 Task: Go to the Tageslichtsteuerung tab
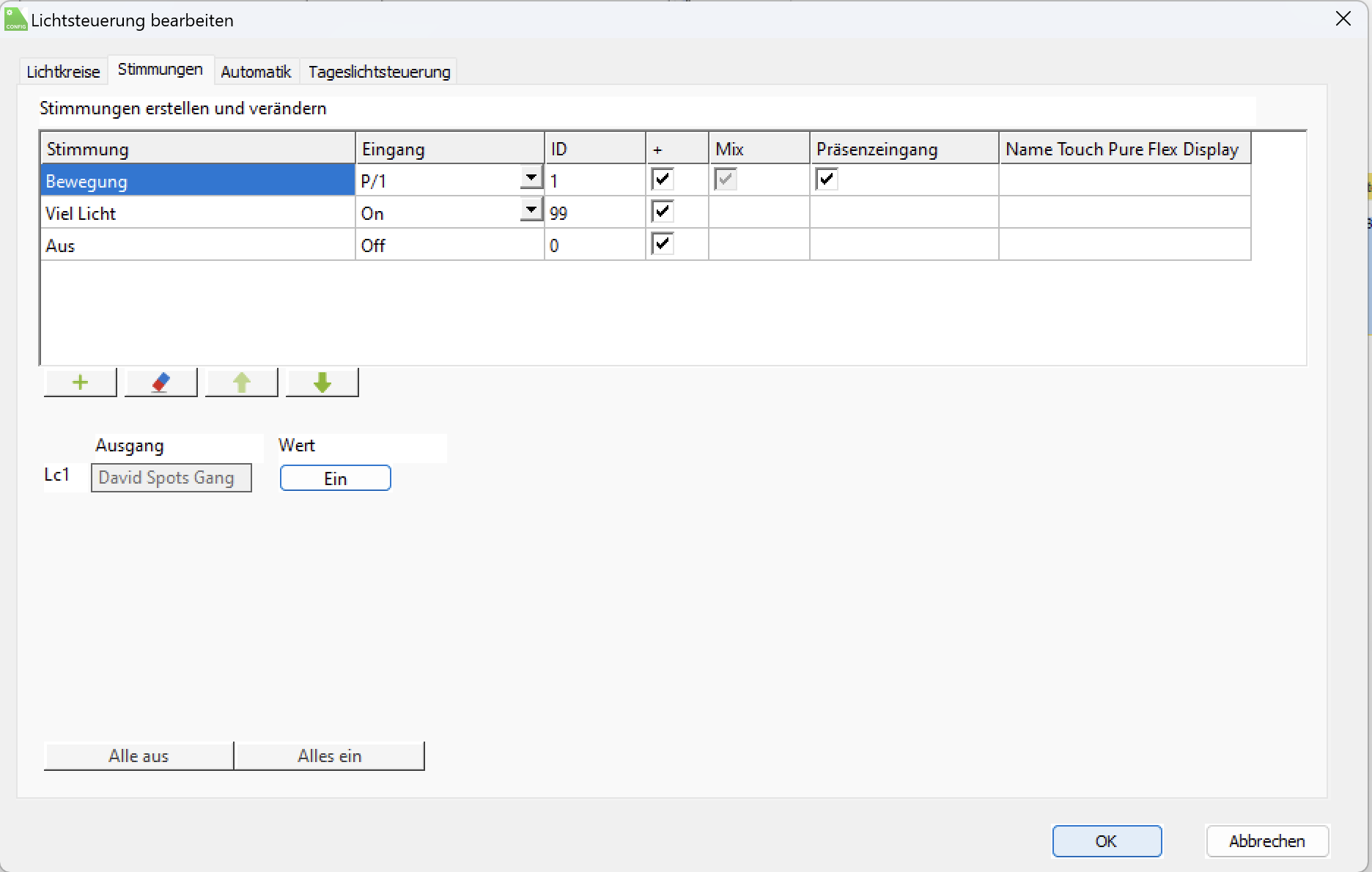pyautogui.click(x=379, y=72)
